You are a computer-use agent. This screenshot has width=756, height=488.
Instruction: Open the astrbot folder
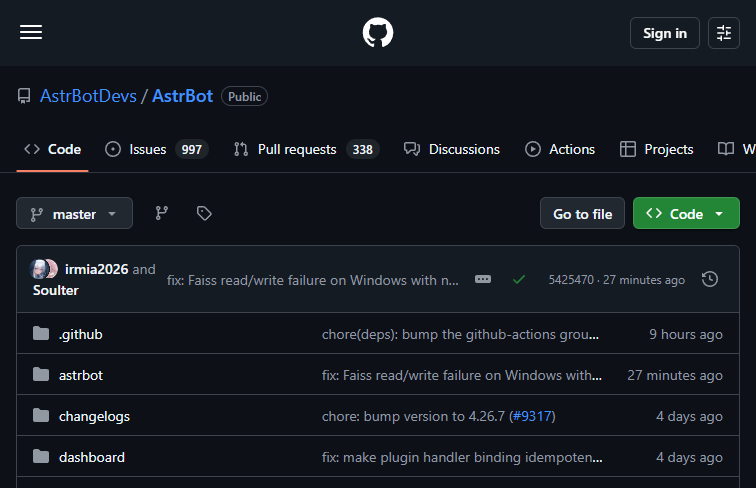81,375
